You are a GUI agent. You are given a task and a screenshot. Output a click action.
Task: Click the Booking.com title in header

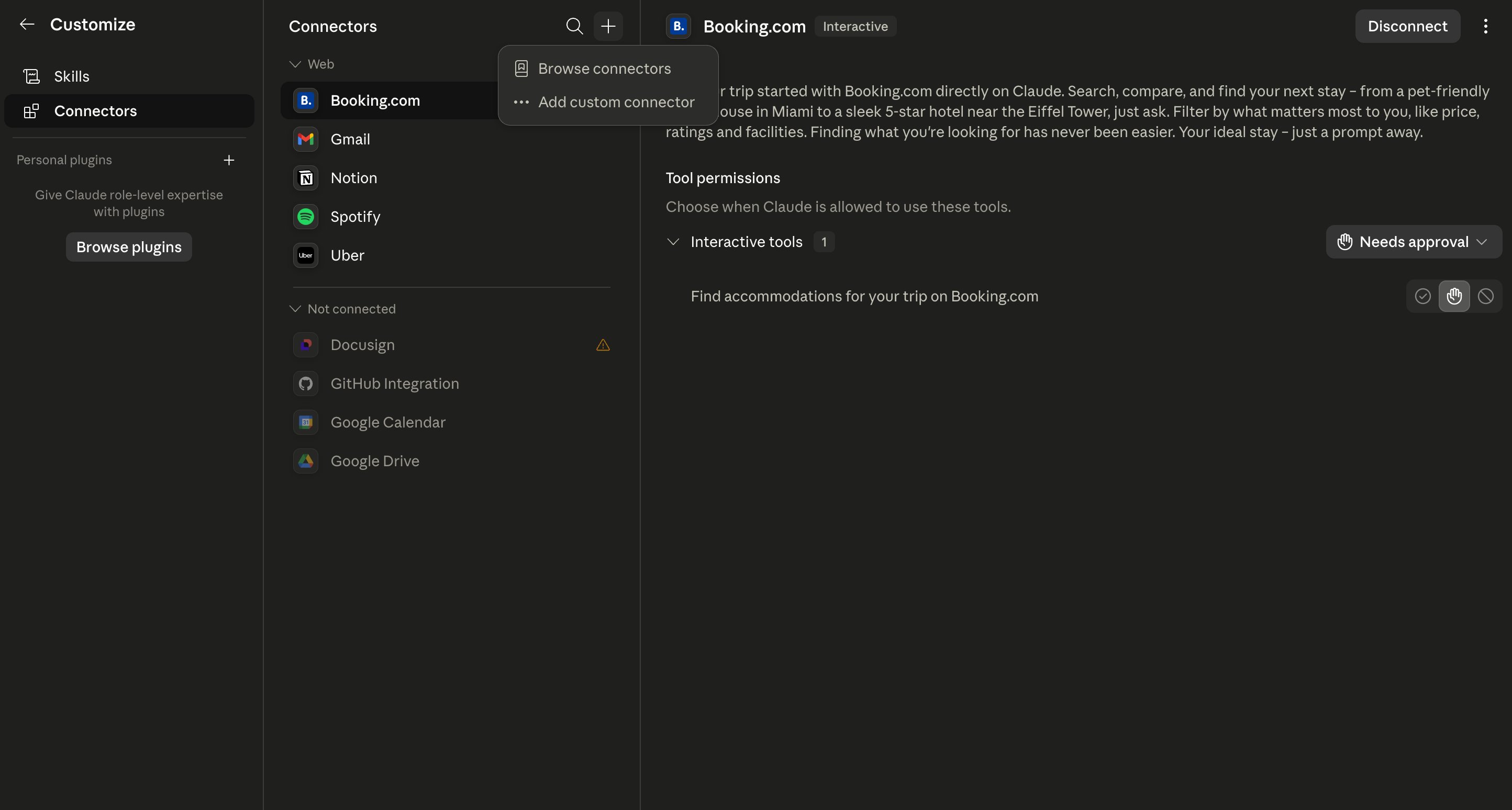point(754,26)
